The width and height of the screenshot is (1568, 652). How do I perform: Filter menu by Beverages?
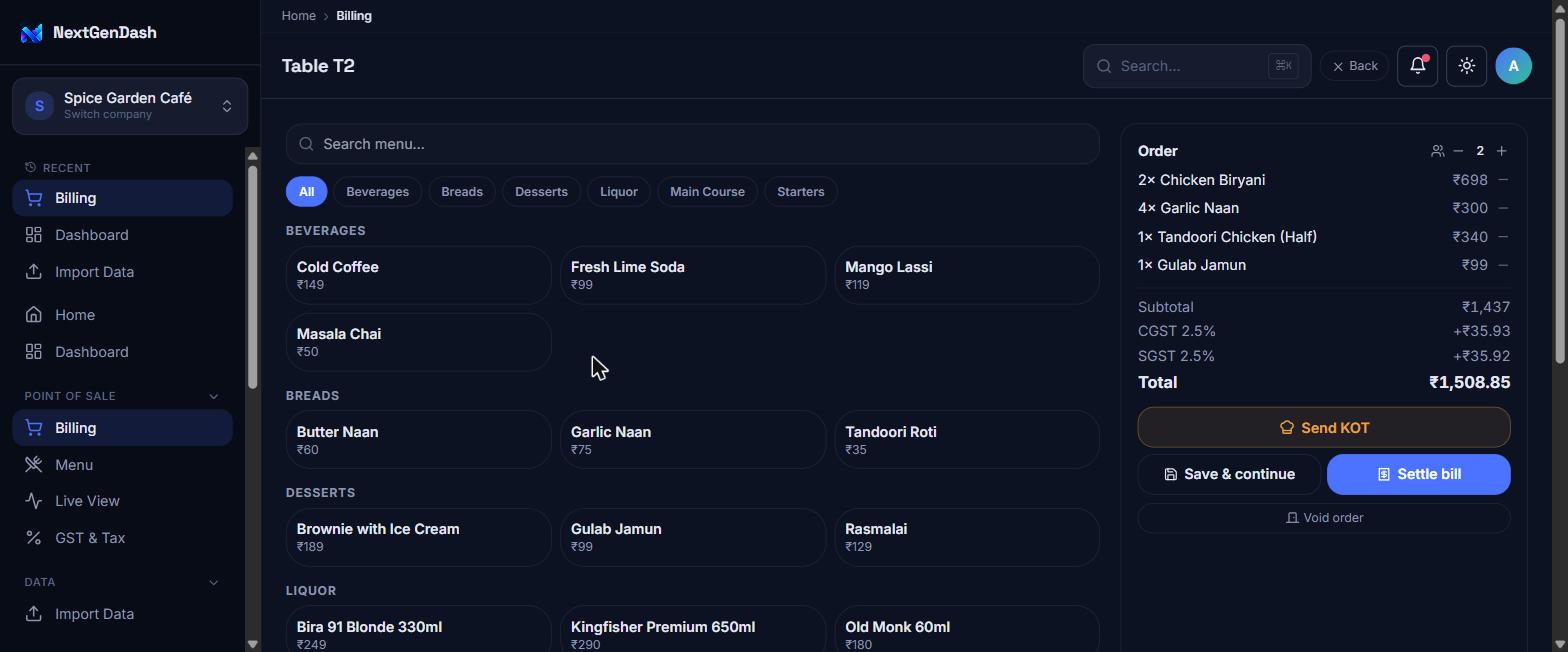(x=377, y=192)
